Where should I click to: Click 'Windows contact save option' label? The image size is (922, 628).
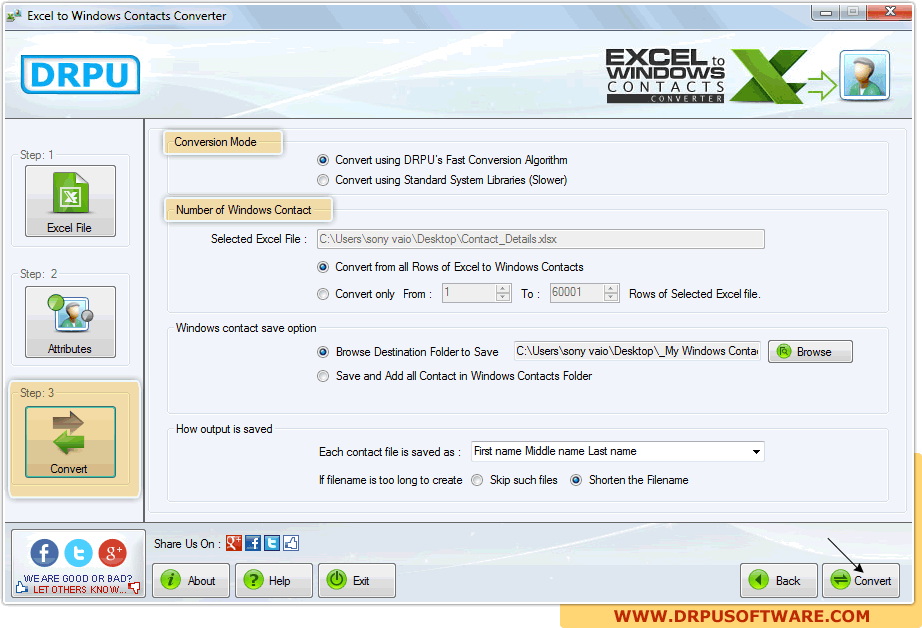click(x=246, y=328)
